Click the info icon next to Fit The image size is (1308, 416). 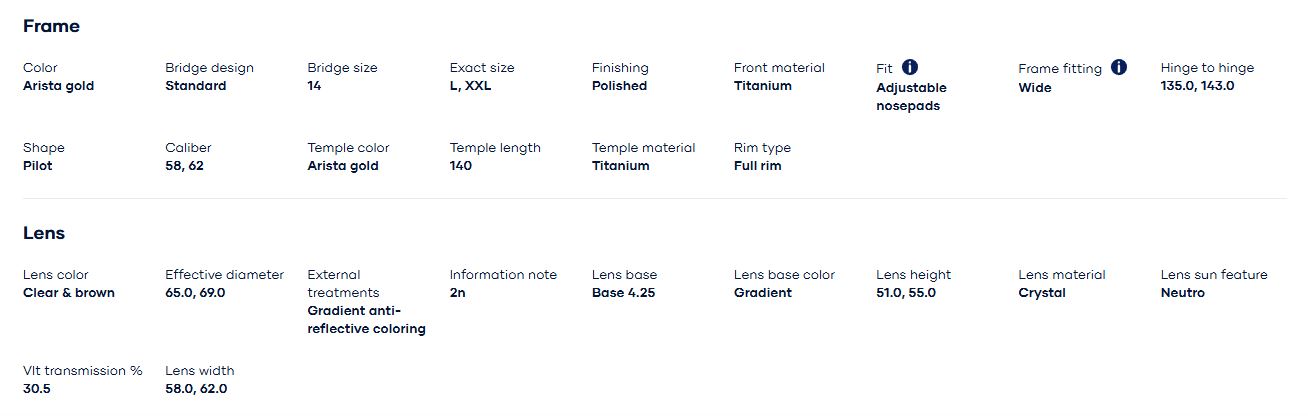(910, 67)
